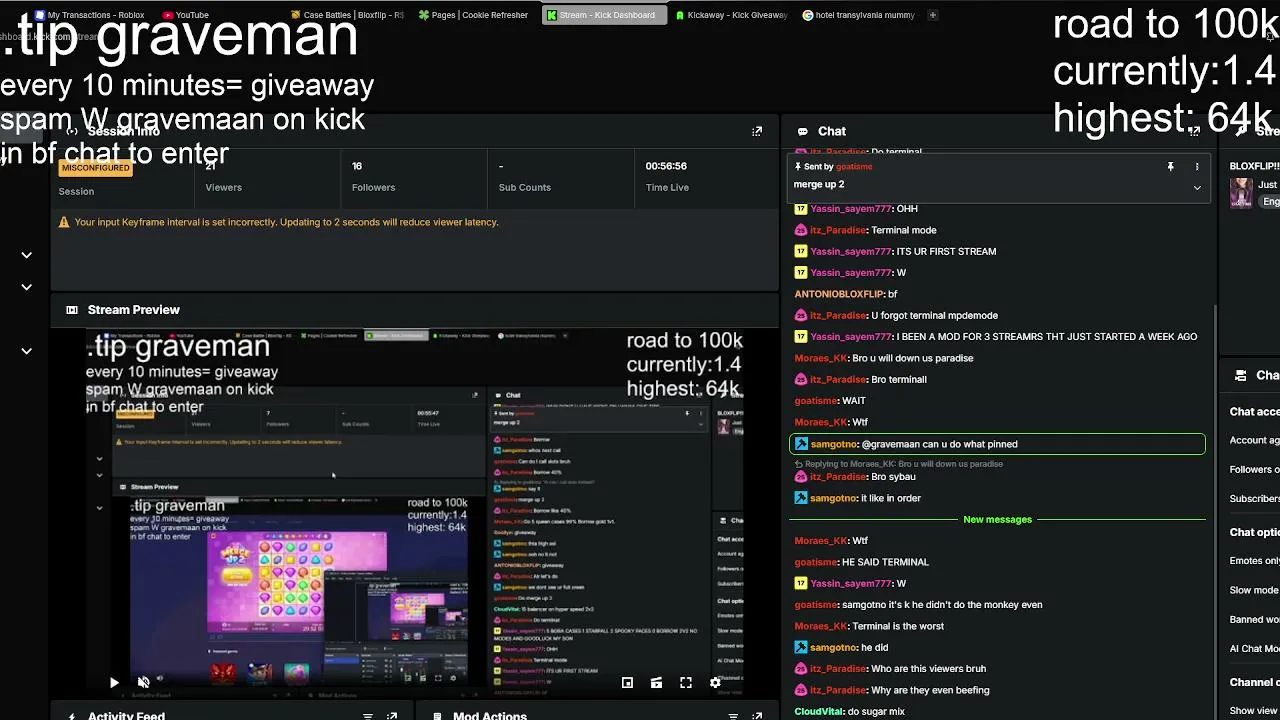Click streamer avatar in right panel
Screen dimensions: 1280x720
tap(1242, 192)
